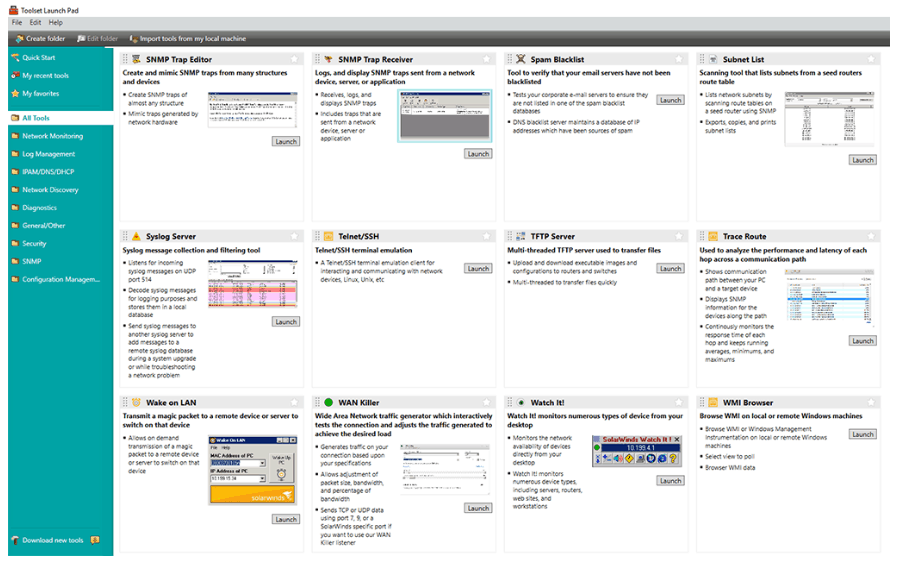Screen dimensions: 897x566
Task: Launch the WMI Browser
Action: click(863, 434)
